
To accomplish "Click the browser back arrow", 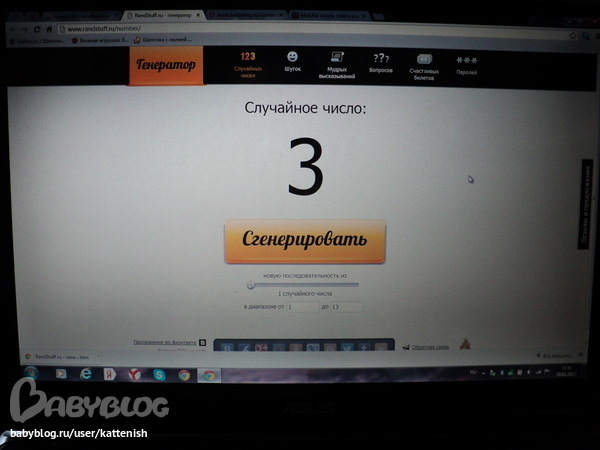I will [x=12, y=29].
